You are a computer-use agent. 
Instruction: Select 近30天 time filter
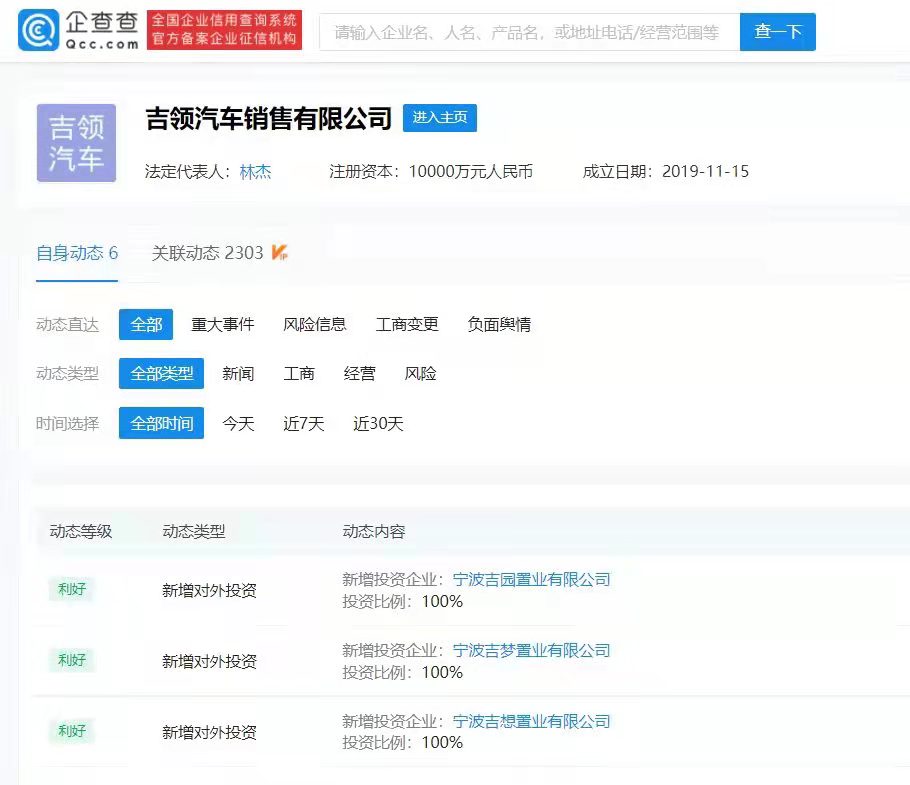378,424
